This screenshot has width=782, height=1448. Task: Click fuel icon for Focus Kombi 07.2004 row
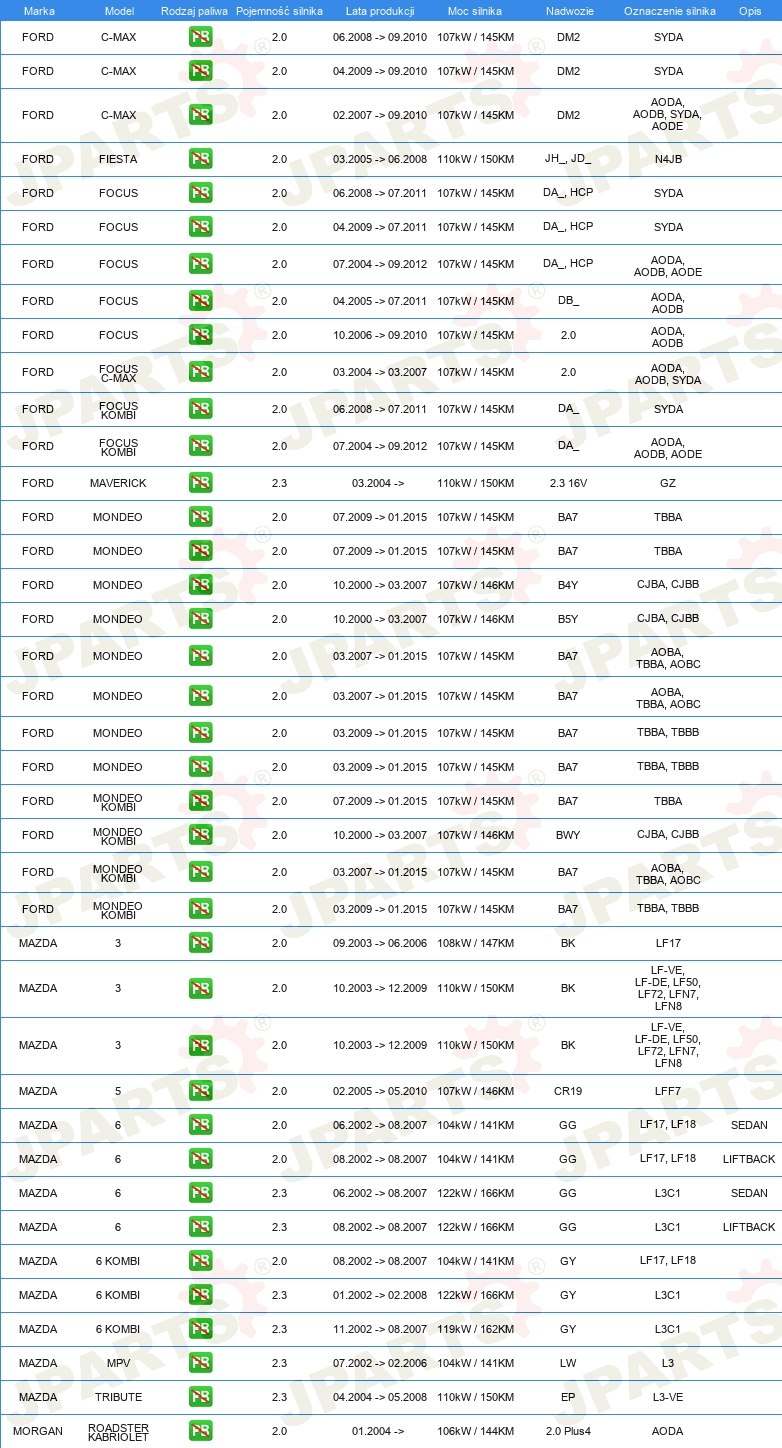tap(200, 446)
